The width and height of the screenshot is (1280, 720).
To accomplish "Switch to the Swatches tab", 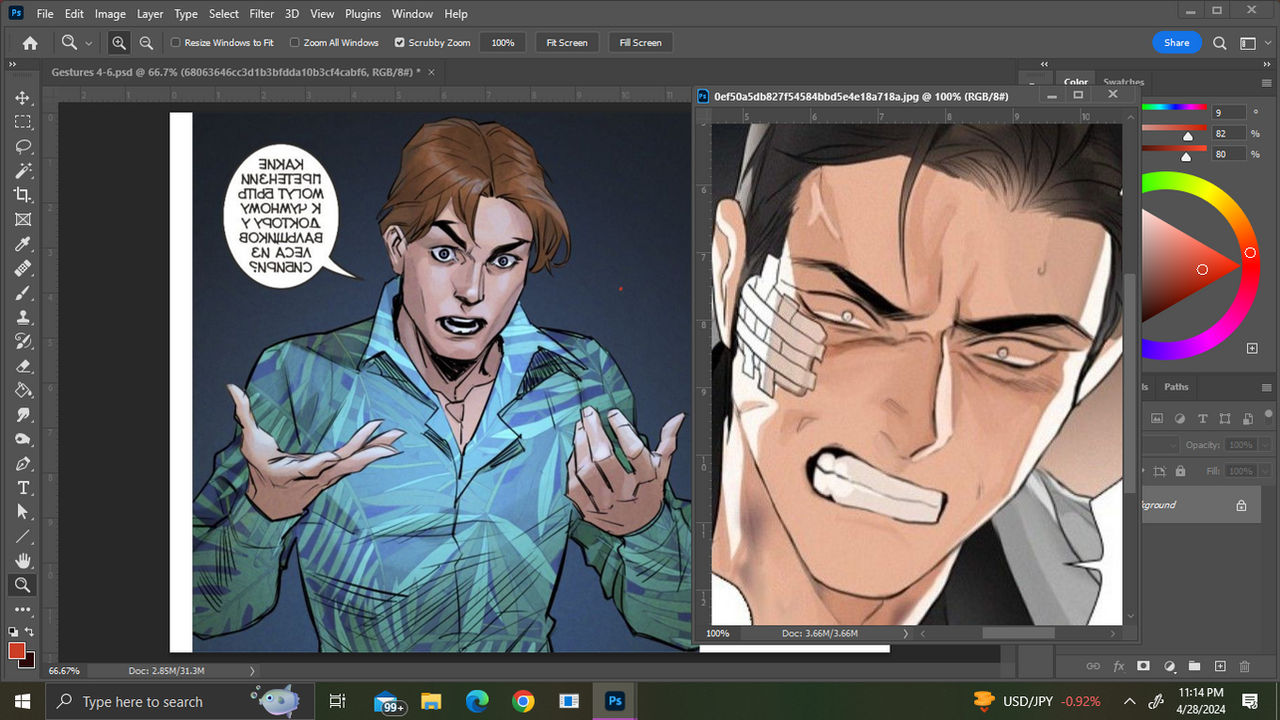I will [x=1124, y=82].
